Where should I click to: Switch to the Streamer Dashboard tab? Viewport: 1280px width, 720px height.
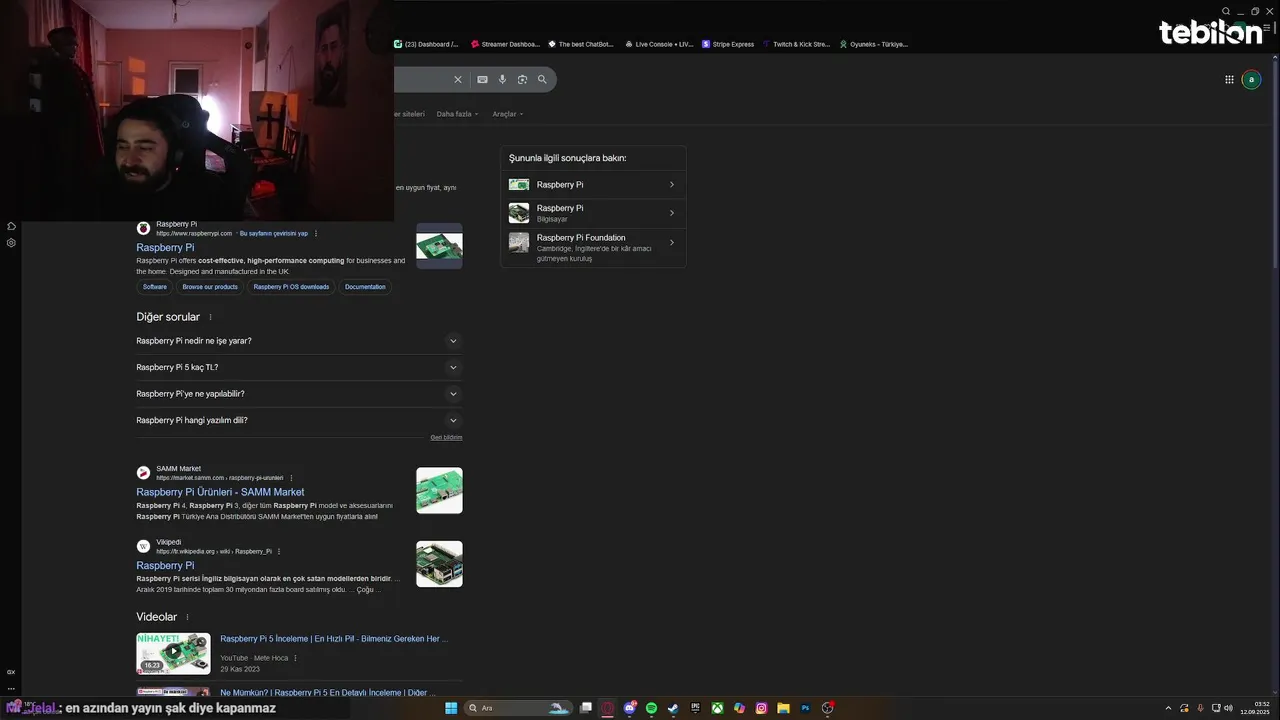[x=506, y=44]
